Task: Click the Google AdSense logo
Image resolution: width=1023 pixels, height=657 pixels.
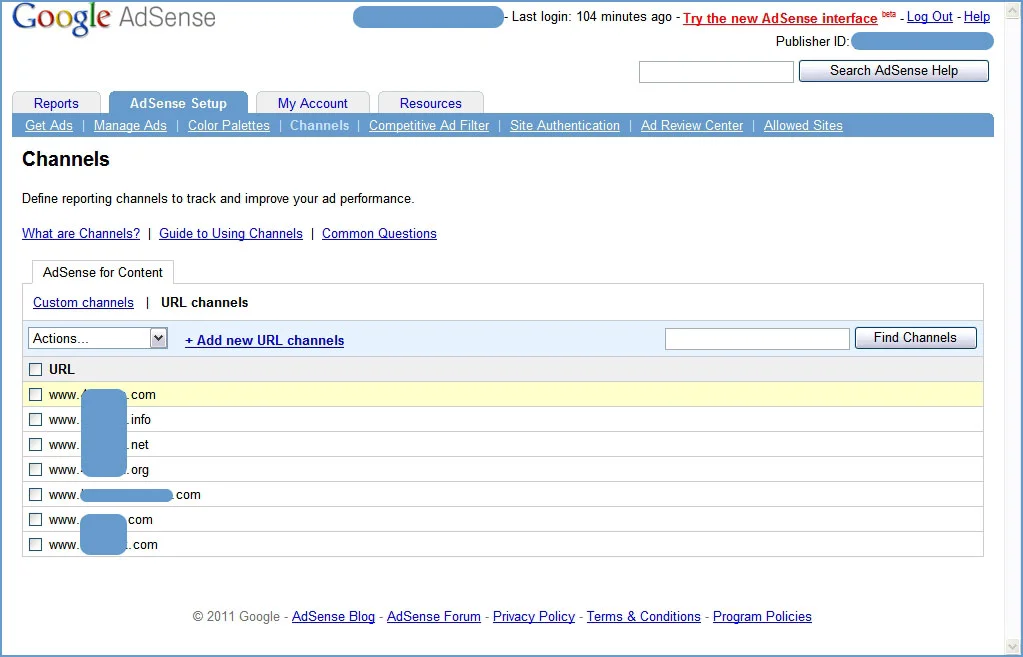Action: (114, 18)
